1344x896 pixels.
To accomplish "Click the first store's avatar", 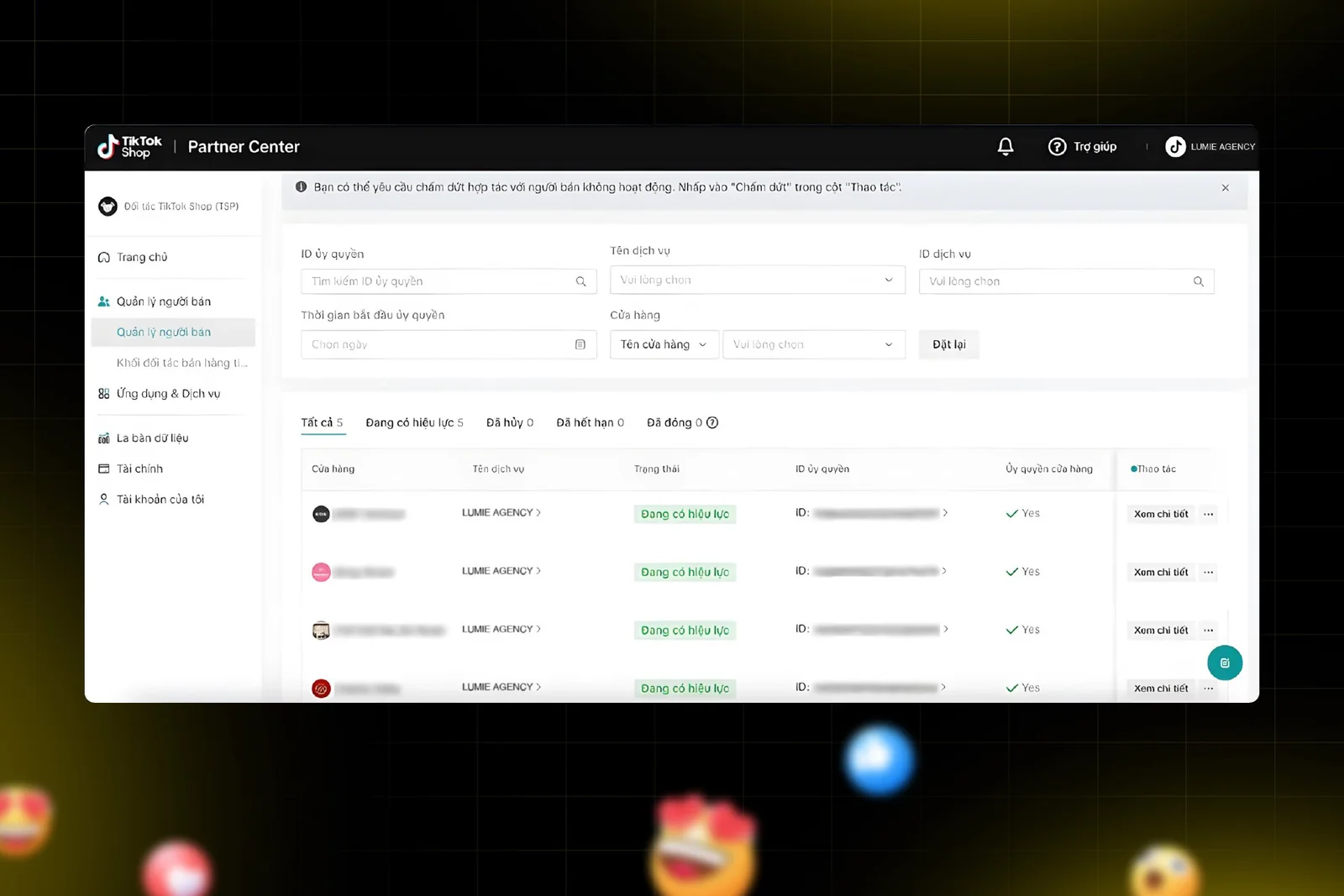I will coord(321,514).
